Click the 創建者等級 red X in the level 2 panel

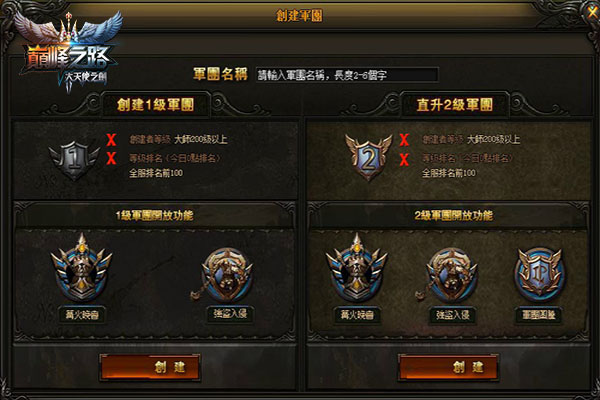404,140
